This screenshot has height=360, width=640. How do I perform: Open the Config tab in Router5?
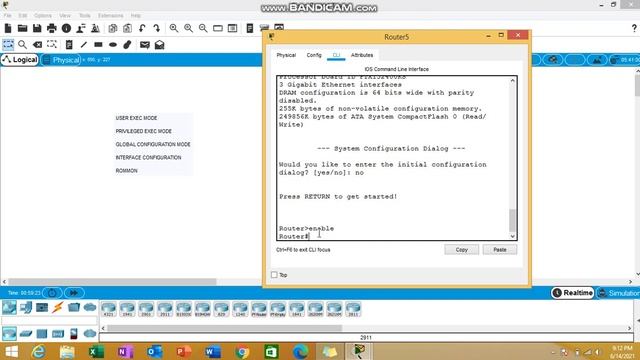(x=314, y=55)
